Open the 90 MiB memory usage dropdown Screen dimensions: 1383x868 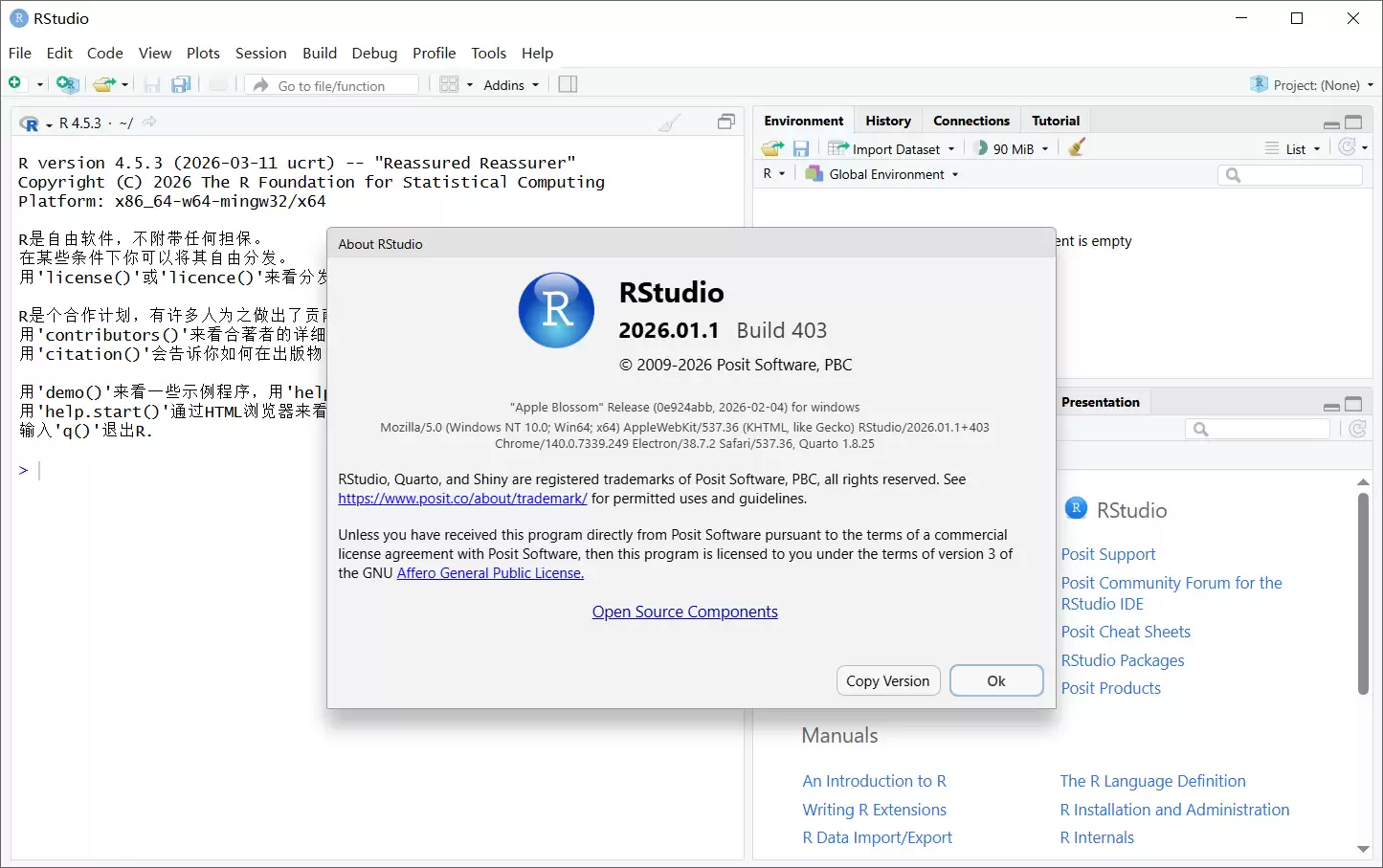point(1012,148)
